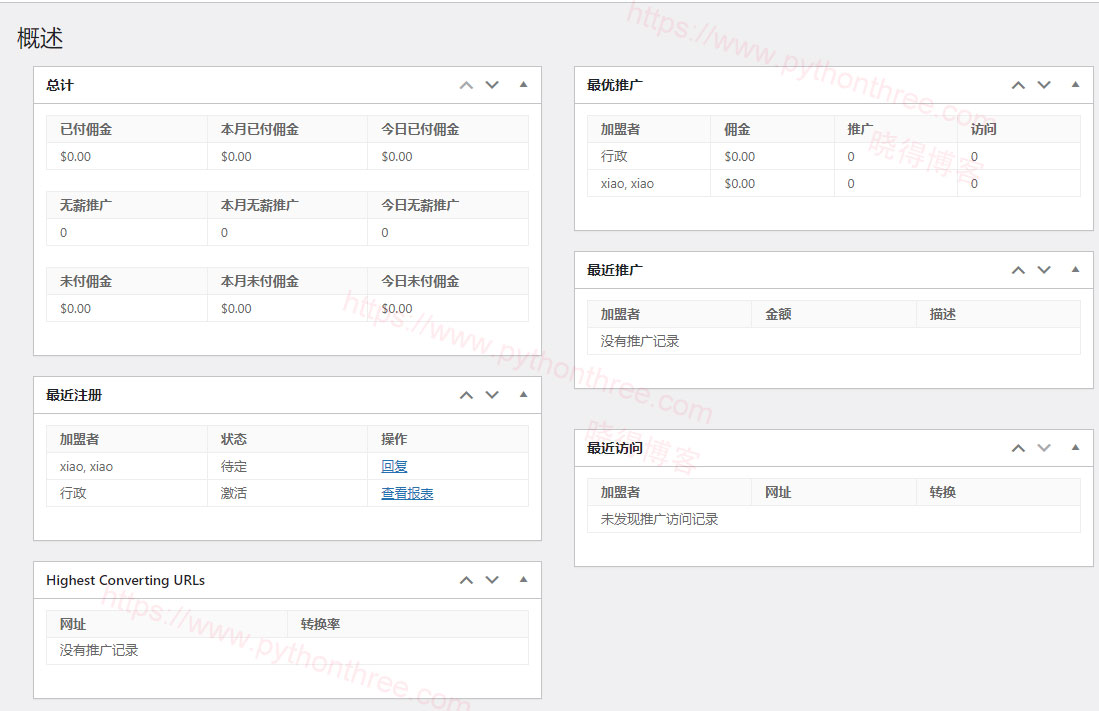Move the Highest Converting URLs panel down
Screen dimensions: 1099x711
coord(492,580)
